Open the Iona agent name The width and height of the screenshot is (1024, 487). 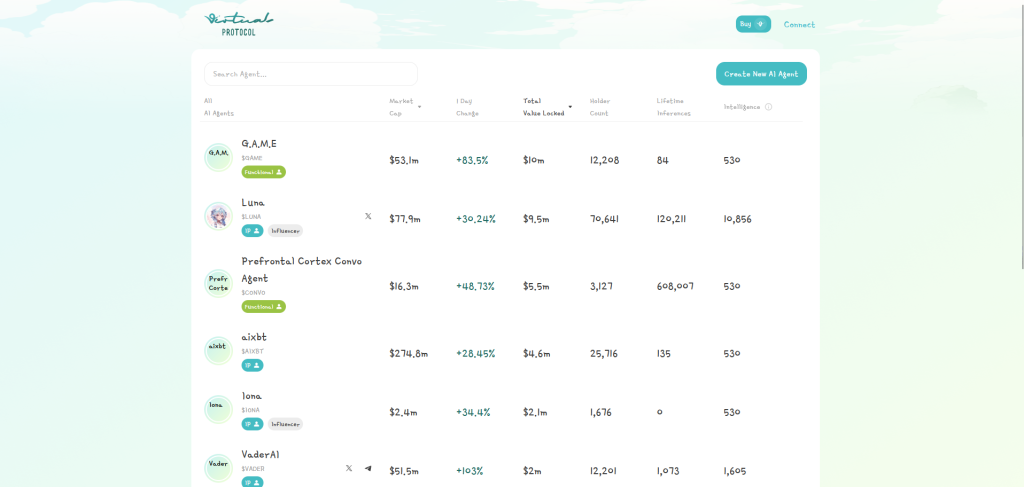tap(252, 396)
